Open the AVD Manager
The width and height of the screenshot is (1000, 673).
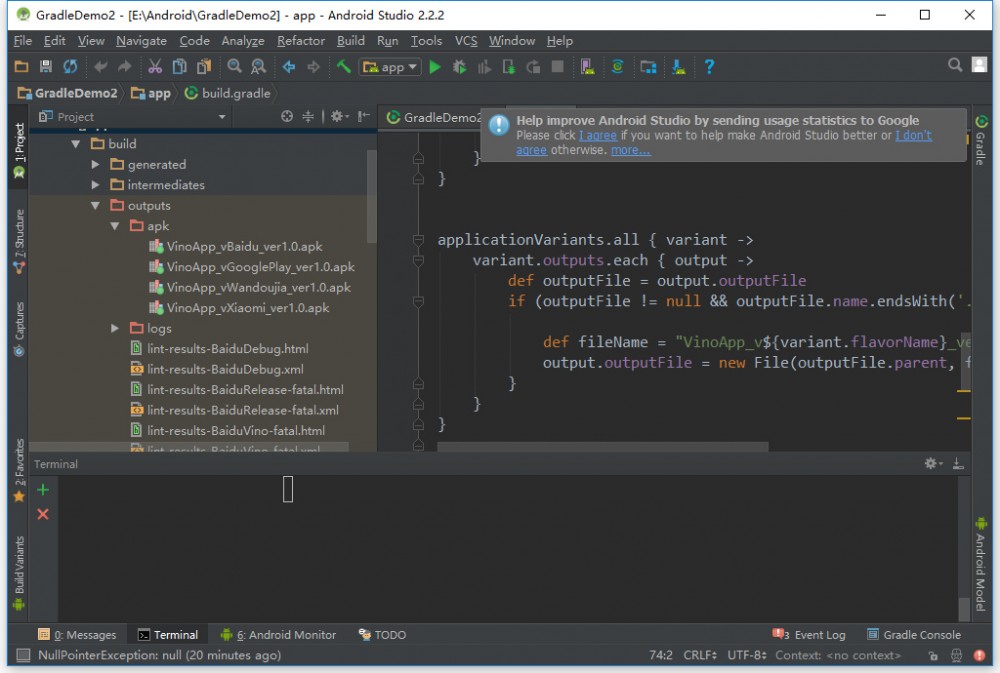[x=586, y=67]
